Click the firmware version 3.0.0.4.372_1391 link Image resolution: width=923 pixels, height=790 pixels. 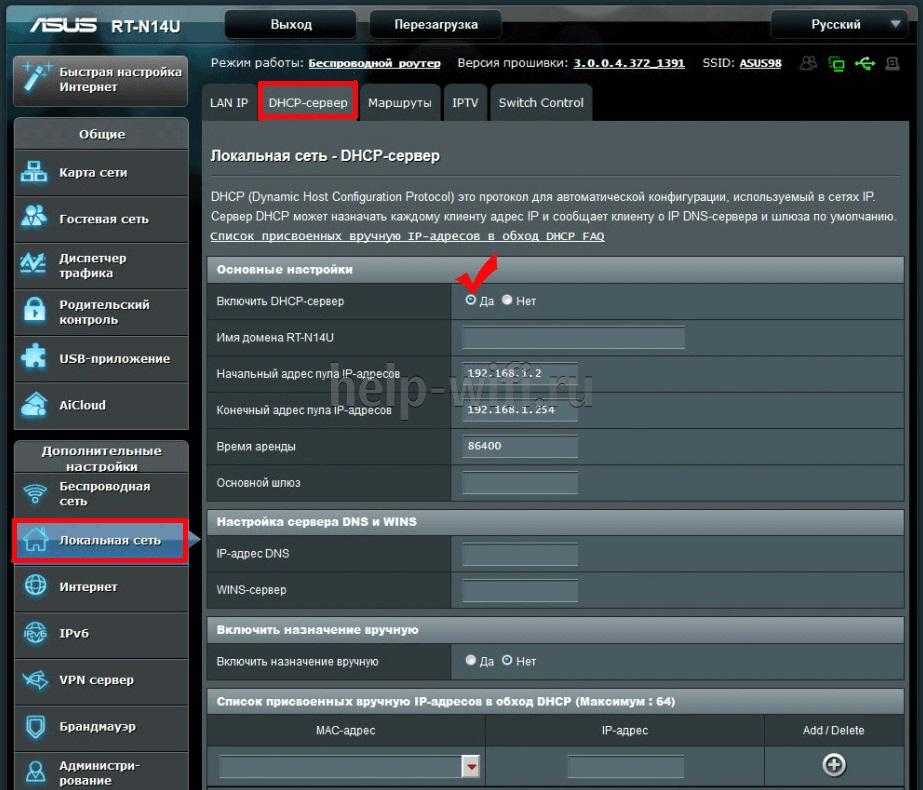628,63
